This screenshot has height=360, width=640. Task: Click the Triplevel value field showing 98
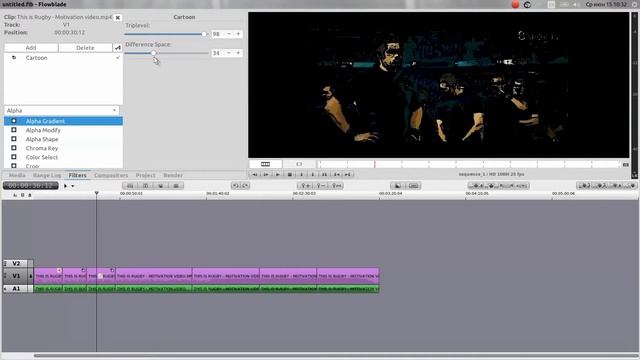click(217, 34)
